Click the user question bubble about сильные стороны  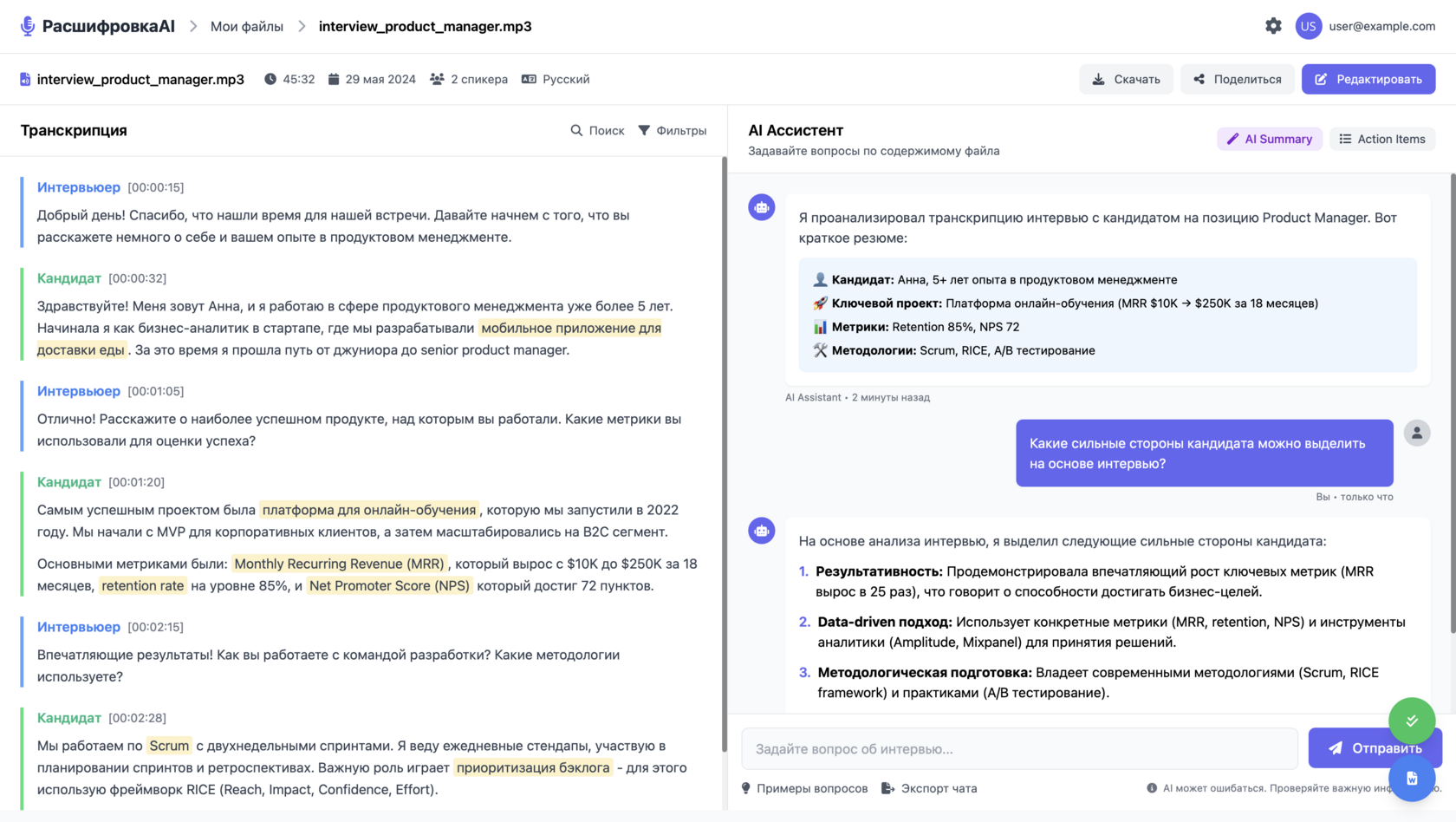1205,453
